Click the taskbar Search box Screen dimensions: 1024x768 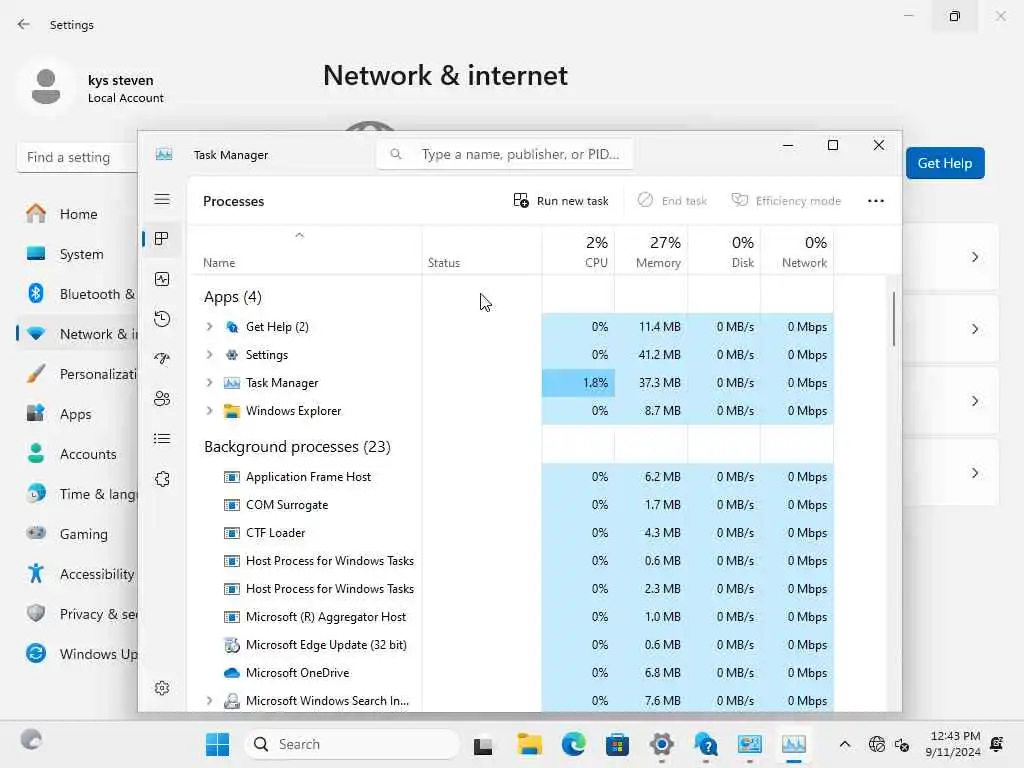pos(352,744)
